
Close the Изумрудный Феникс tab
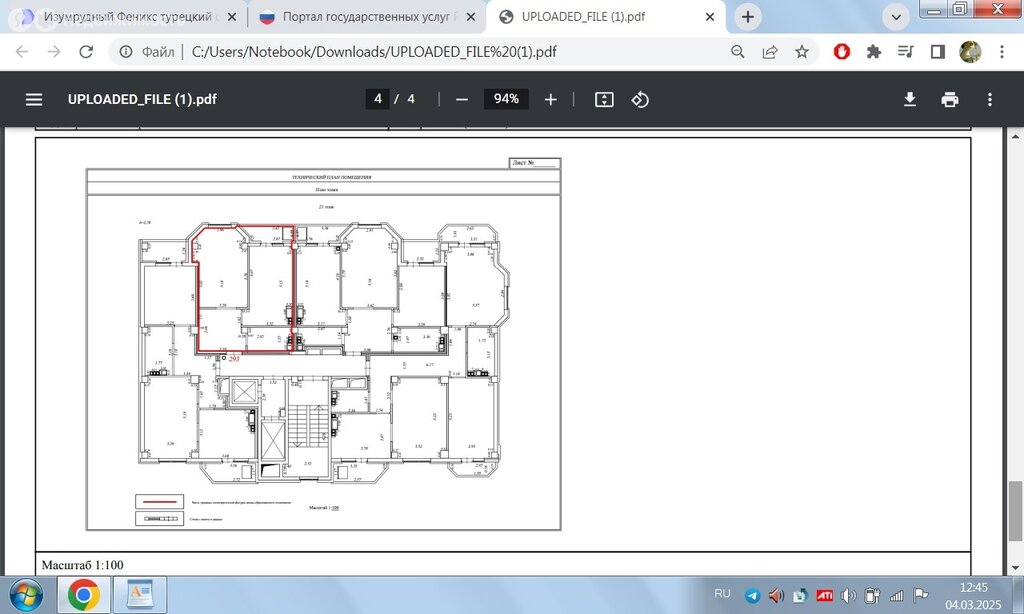pos(232,18)
